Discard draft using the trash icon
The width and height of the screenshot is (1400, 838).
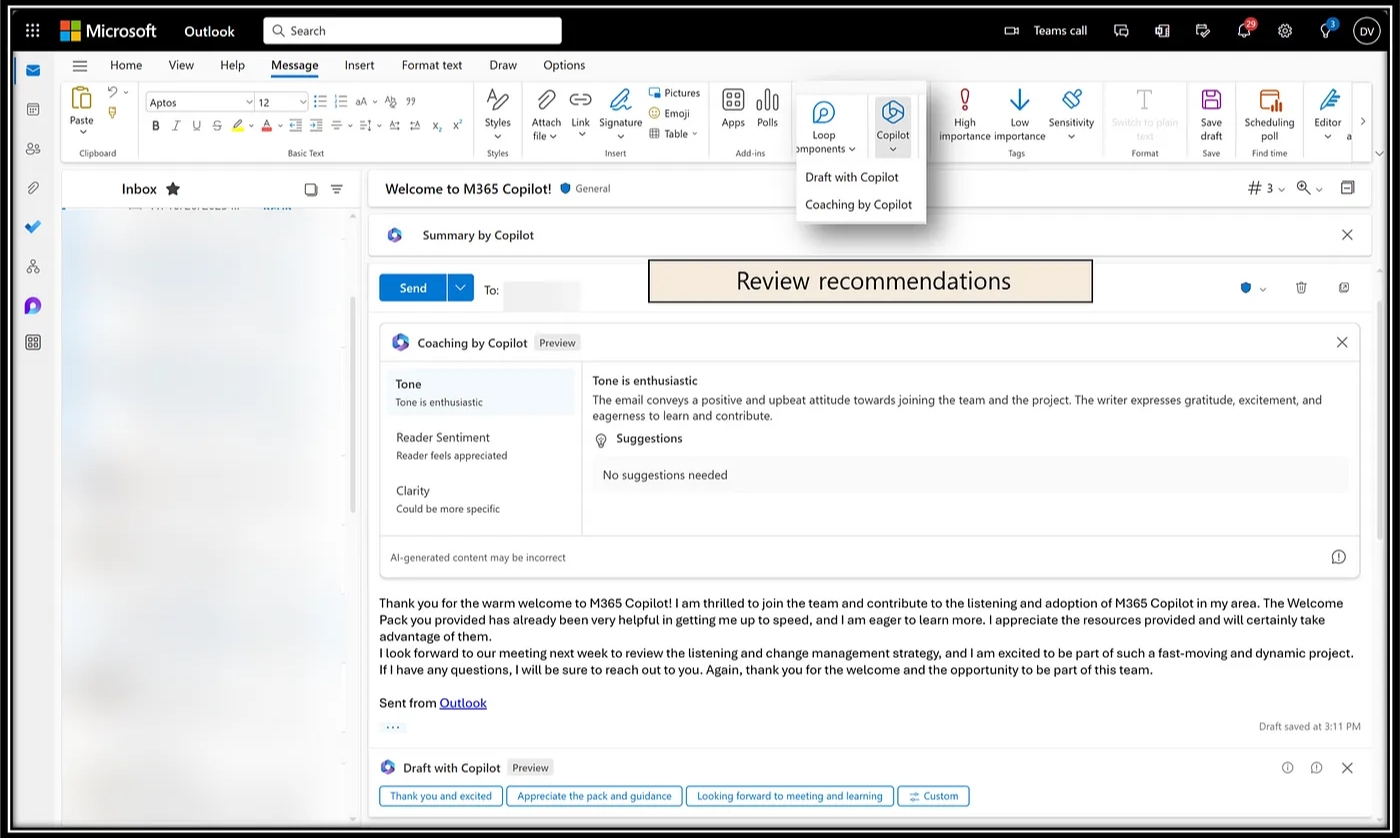[x=1301, y=288]
